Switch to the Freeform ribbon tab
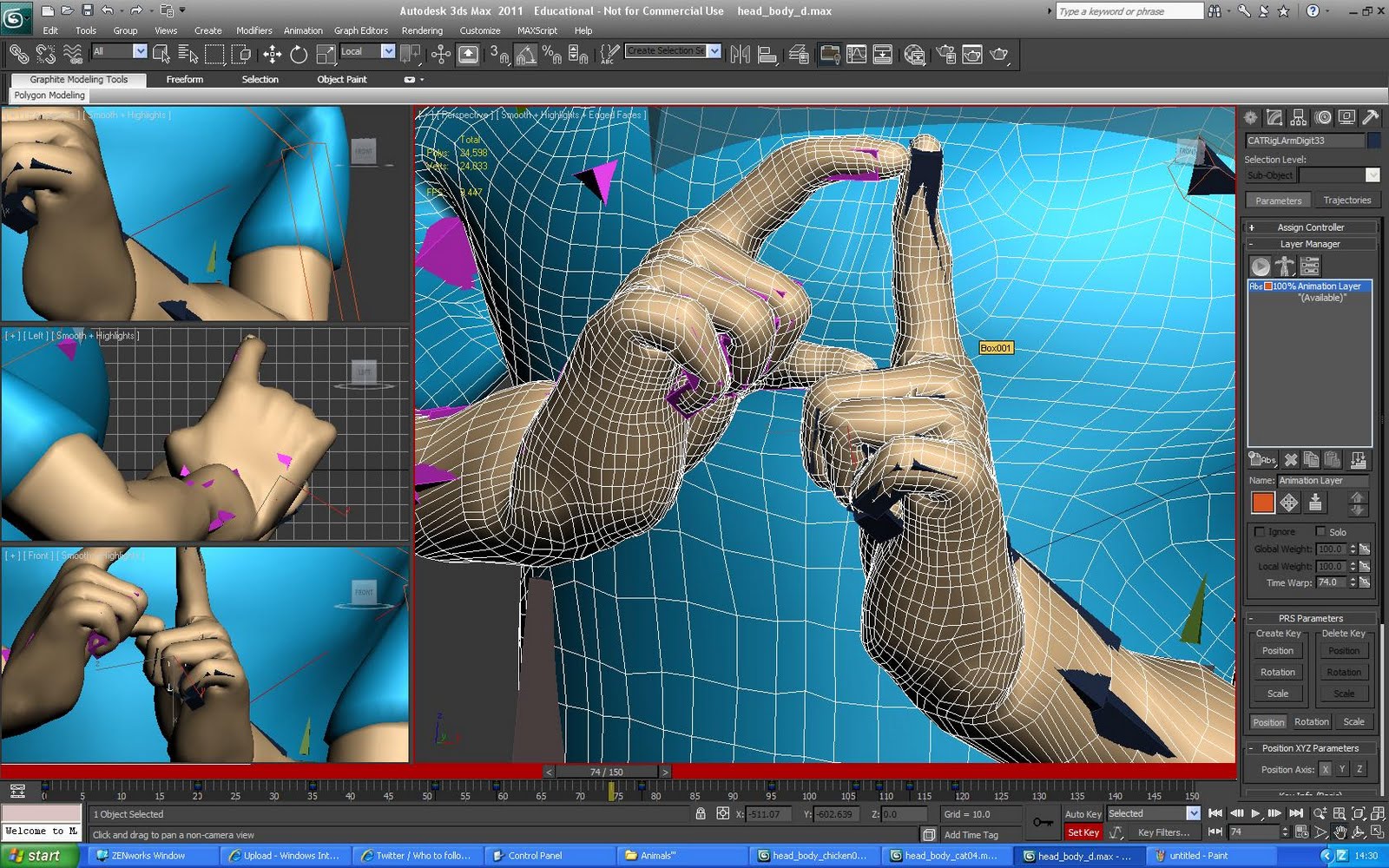This screenshot has width=1389, height=868. click(x=185, y=79)
